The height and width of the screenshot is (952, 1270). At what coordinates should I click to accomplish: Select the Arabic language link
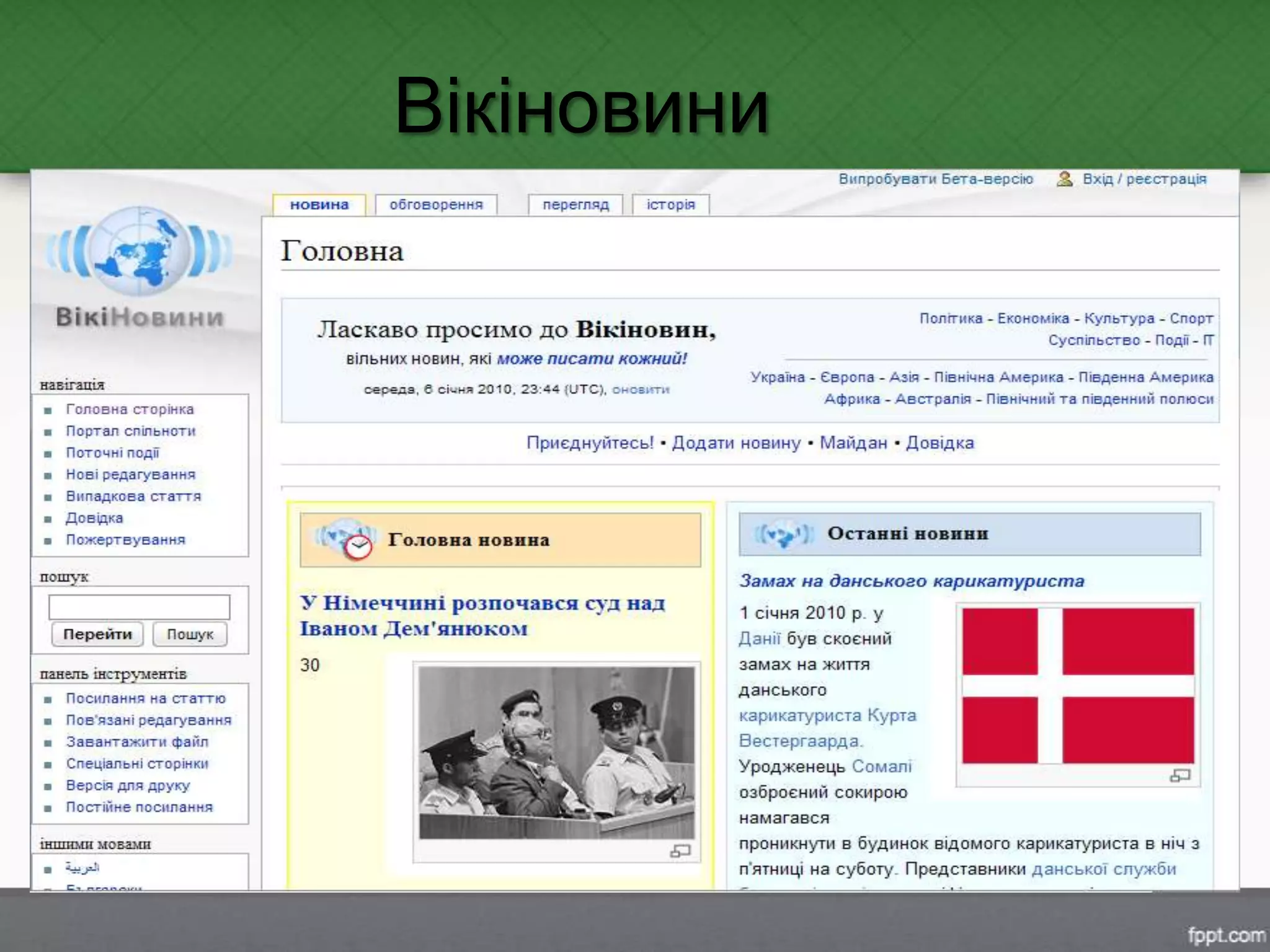pos(82,868)
